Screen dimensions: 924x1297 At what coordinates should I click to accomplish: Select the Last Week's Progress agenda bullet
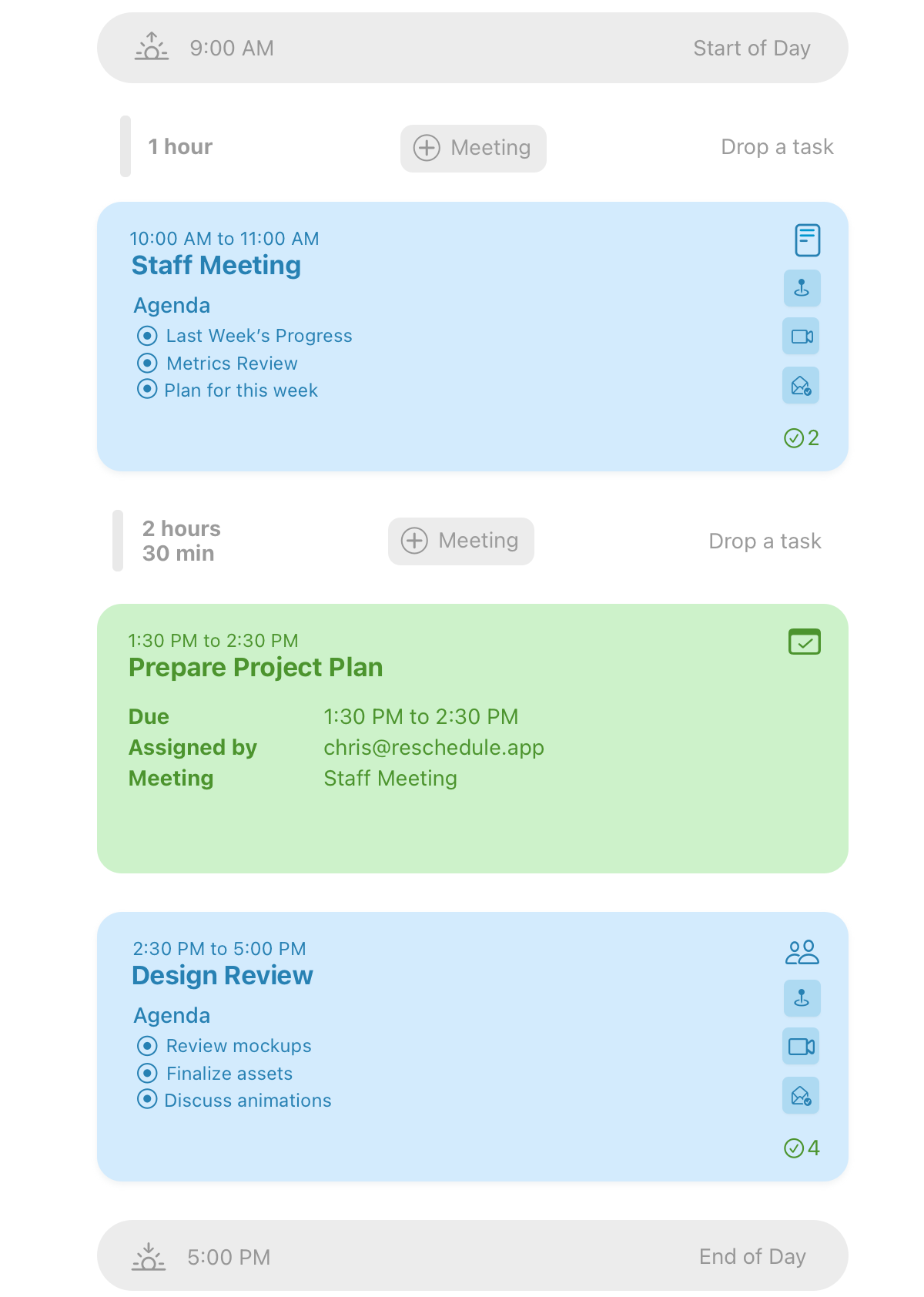tap(147, 336)
